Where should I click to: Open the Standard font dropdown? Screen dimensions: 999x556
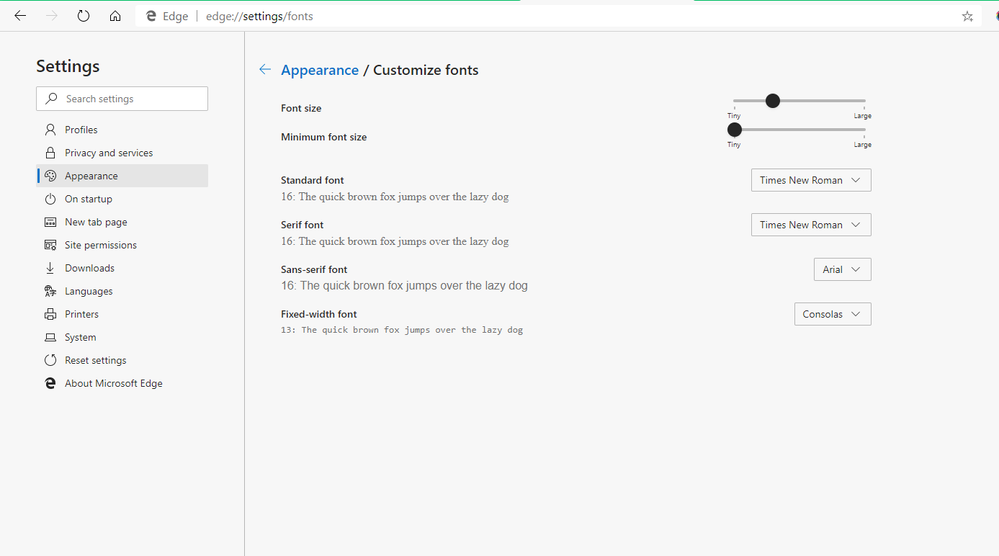tap(811, 180)
